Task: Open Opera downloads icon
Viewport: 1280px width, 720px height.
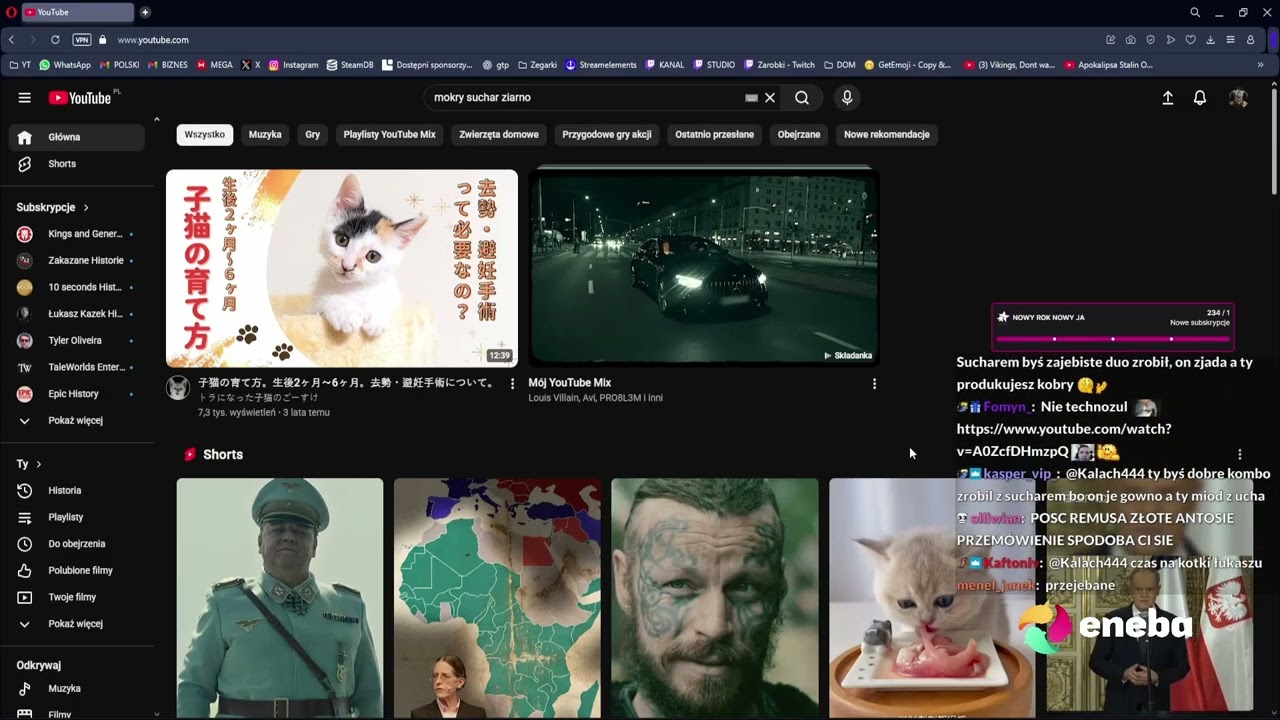Action: pyautogui.click(x=1210, y=40)
